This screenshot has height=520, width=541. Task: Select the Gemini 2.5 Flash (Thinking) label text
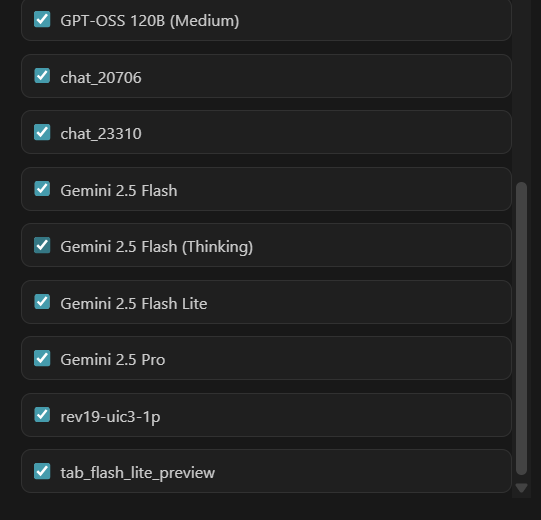(x=157, y=247)
